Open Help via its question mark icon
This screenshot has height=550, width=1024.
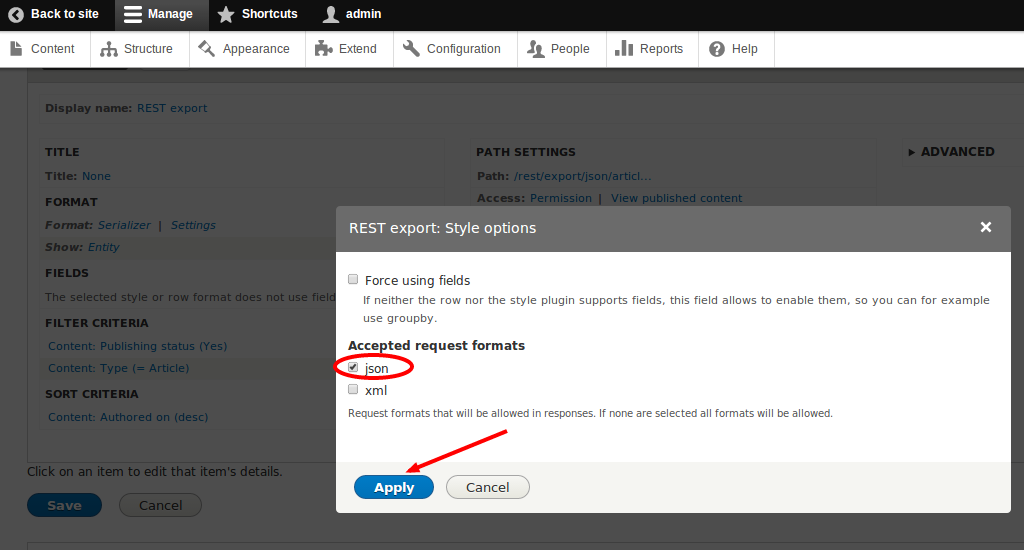click(x=716, y=49)
